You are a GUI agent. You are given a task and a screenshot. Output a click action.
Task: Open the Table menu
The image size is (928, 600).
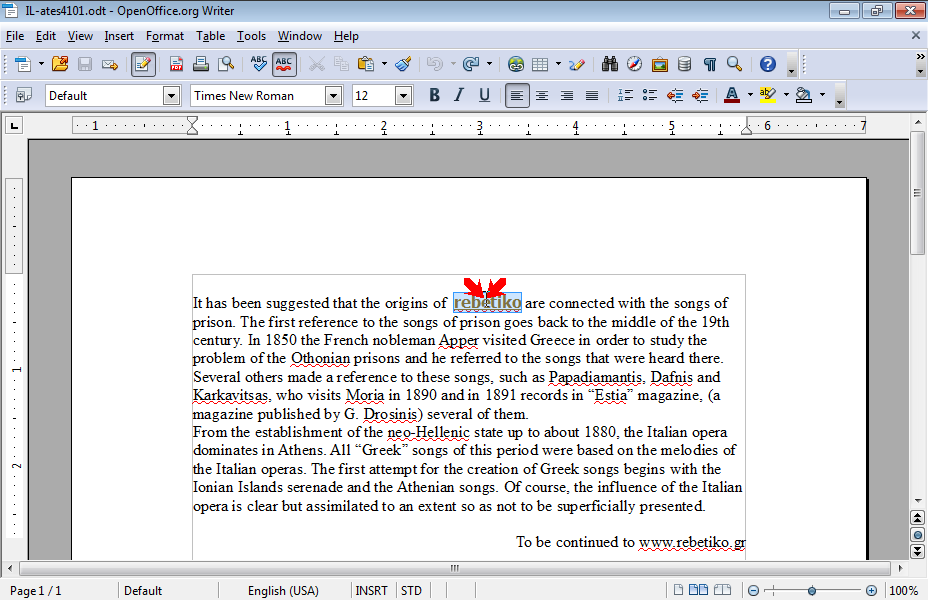pyautogui.click(x=211, y=36)
